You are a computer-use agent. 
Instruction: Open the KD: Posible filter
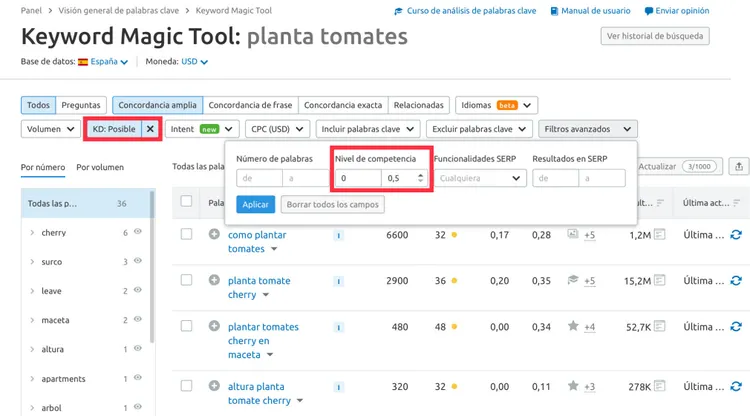click(x=114, y=129)
